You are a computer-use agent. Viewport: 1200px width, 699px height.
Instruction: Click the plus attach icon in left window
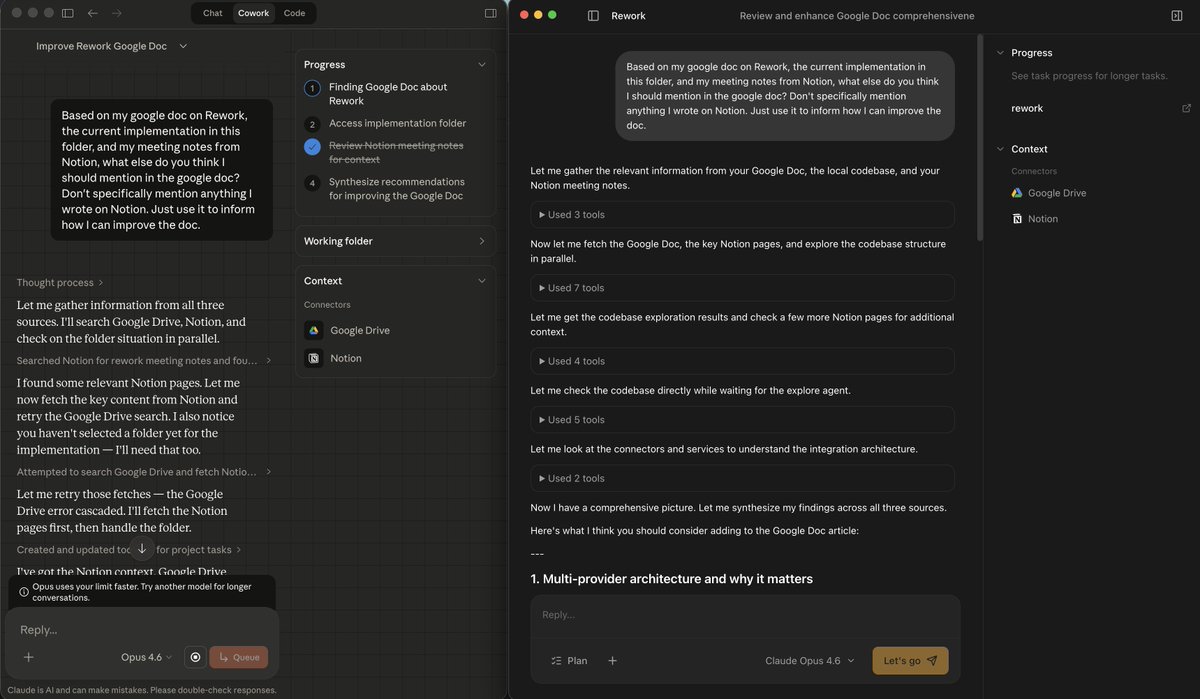(x=29, y=657)
